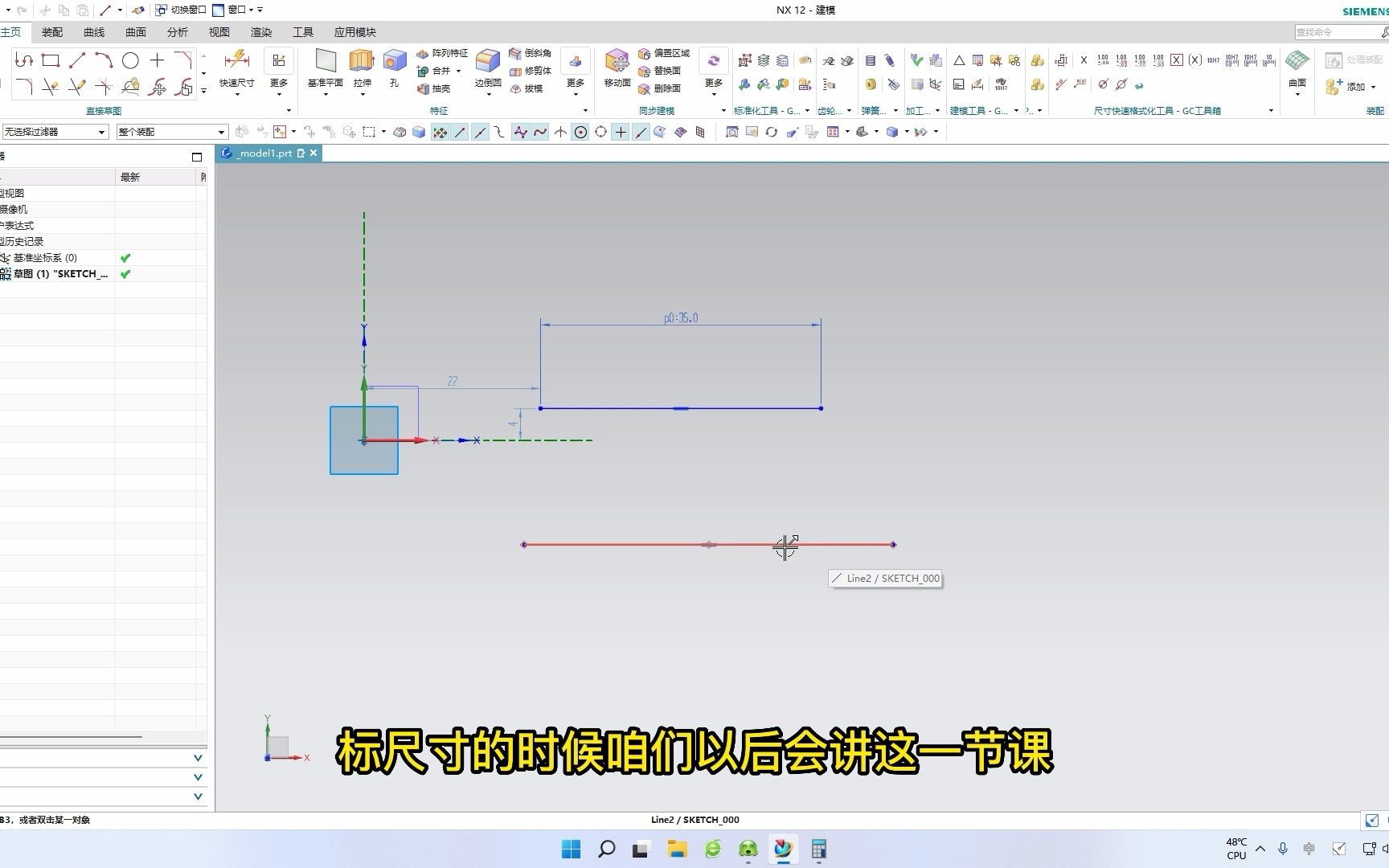Toggle the checkmark beside 基准坐标系 (0)
The image size is (1389, 868).
[x=125, y=257]
